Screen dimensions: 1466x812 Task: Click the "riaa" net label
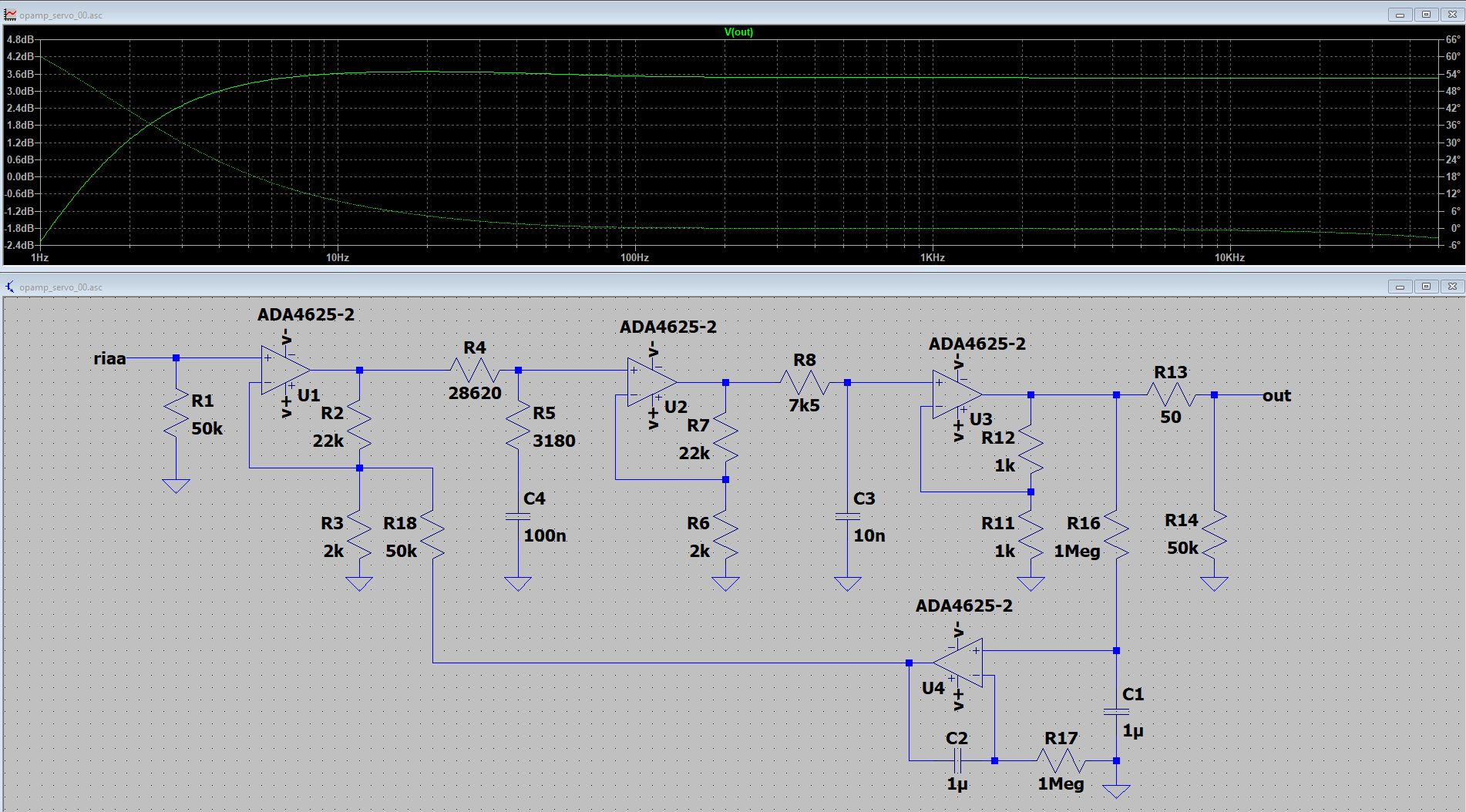pos(109,358)
